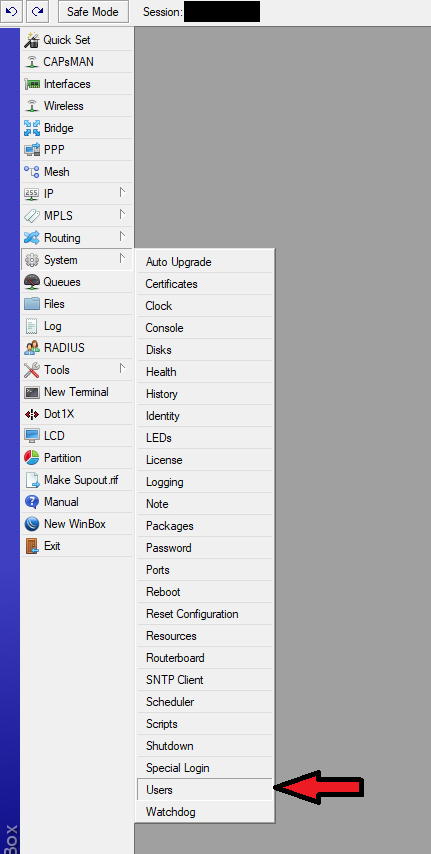Click the Undo arrow icon
Screen dimensions: 431x854
(11, 11)
